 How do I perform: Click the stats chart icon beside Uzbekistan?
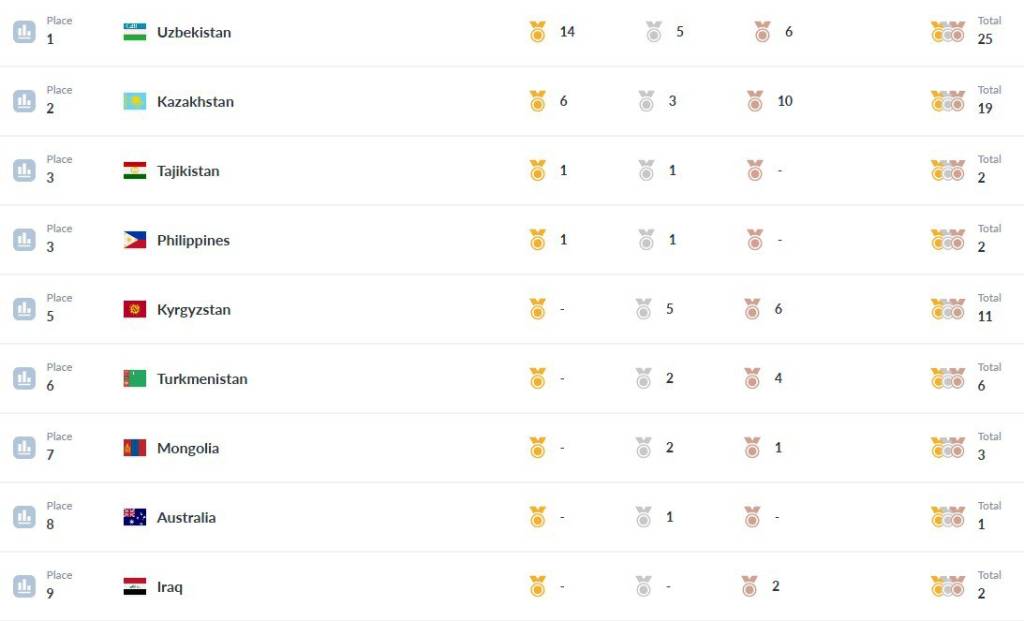click(24, 32)
